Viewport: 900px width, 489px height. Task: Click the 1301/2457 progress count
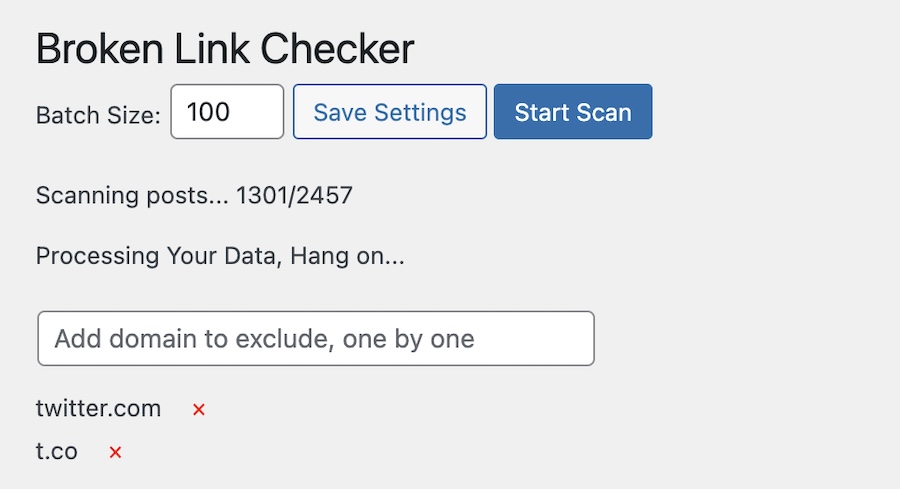(x=294, y=195)
